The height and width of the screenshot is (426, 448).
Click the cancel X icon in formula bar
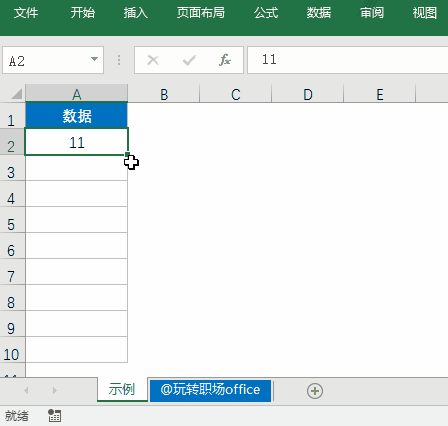coord(153,60)
